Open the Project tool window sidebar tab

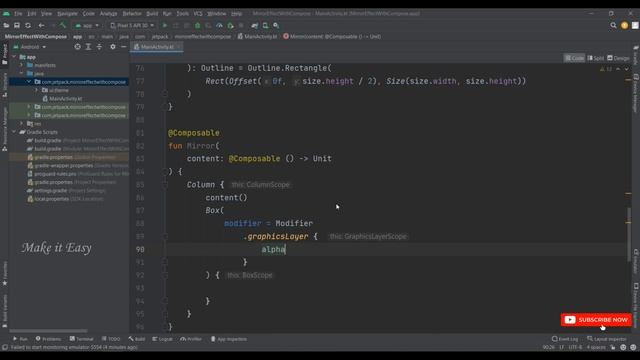click(x=4, y=54)
